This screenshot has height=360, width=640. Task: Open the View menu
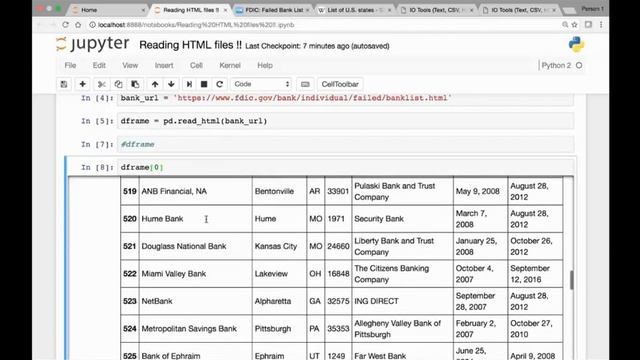point(130,65)
